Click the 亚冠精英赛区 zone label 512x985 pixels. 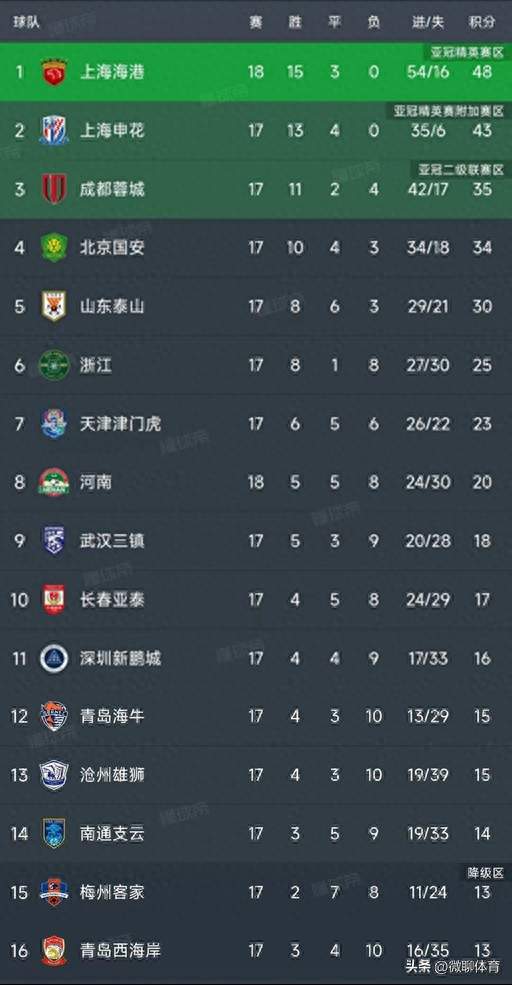coord(468,53)
